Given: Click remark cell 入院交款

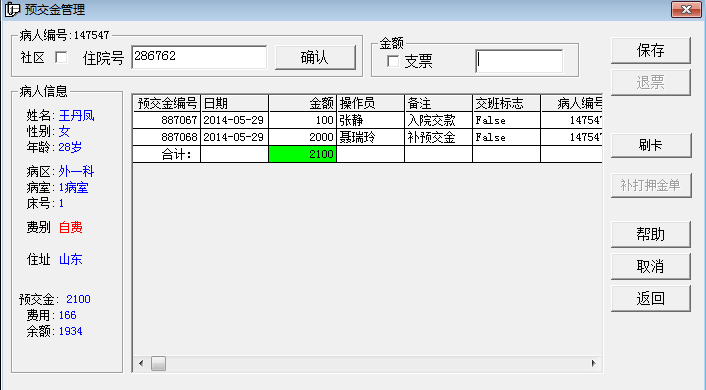Looking at the screenshot, I should pos(439,120).
